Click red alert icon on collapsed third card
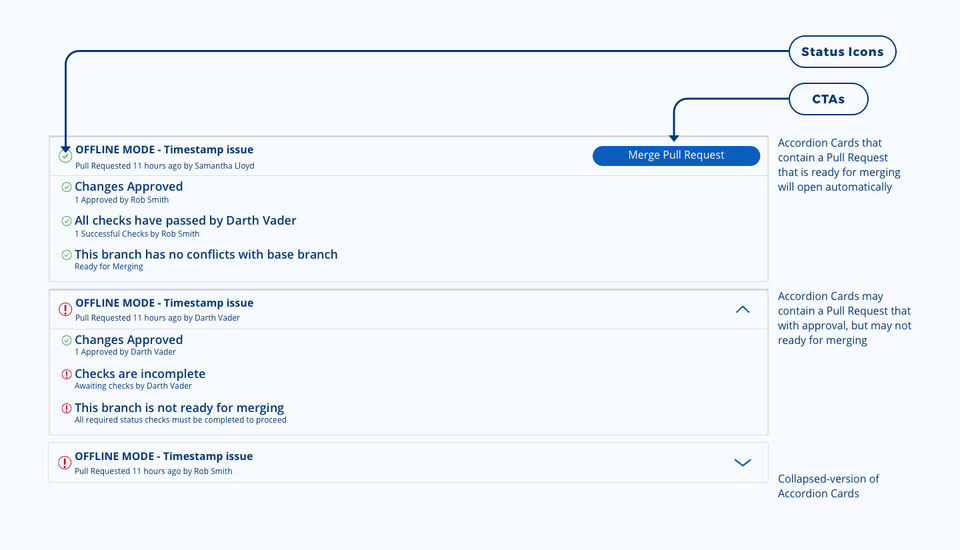 65,463
